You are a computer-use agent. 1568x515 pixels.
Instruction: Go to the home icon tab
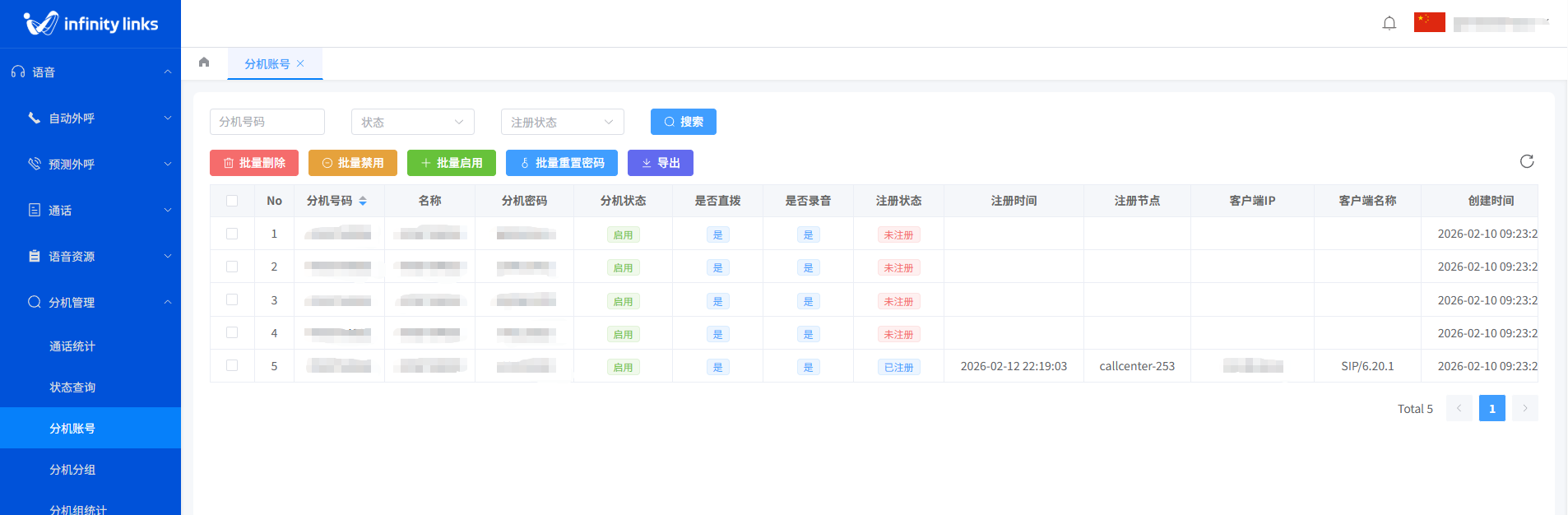pos(204,63)
